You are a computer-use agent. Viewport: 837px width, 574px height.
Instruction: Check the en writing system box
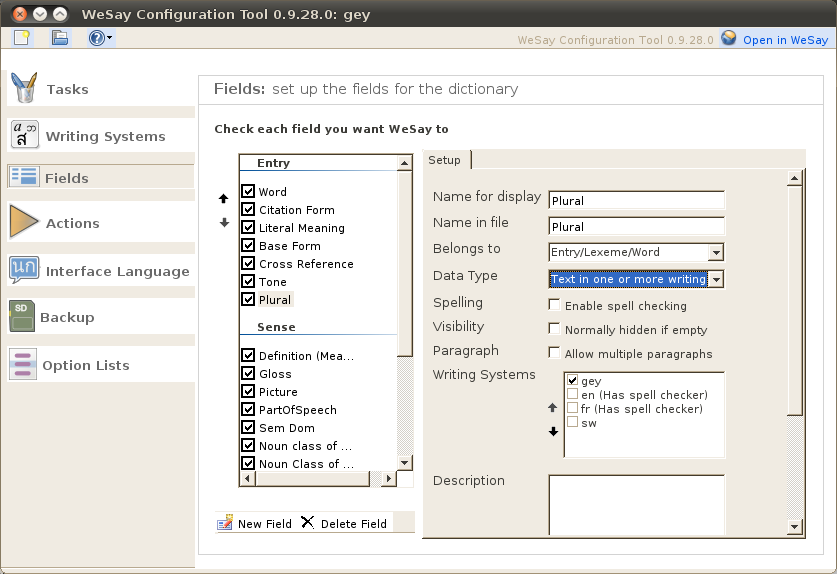coord(572,394)
